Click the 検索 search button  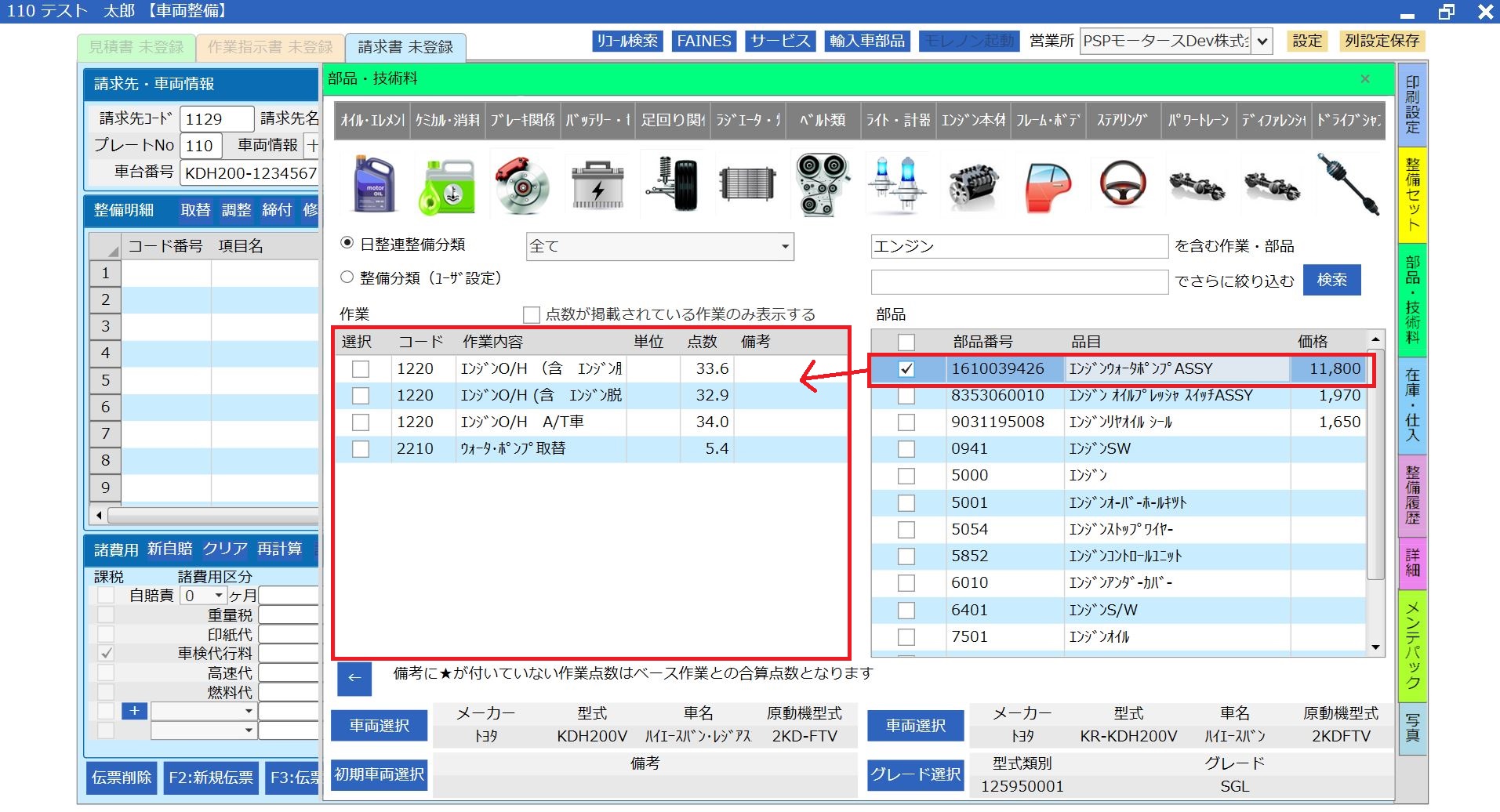pos(1331,280)
